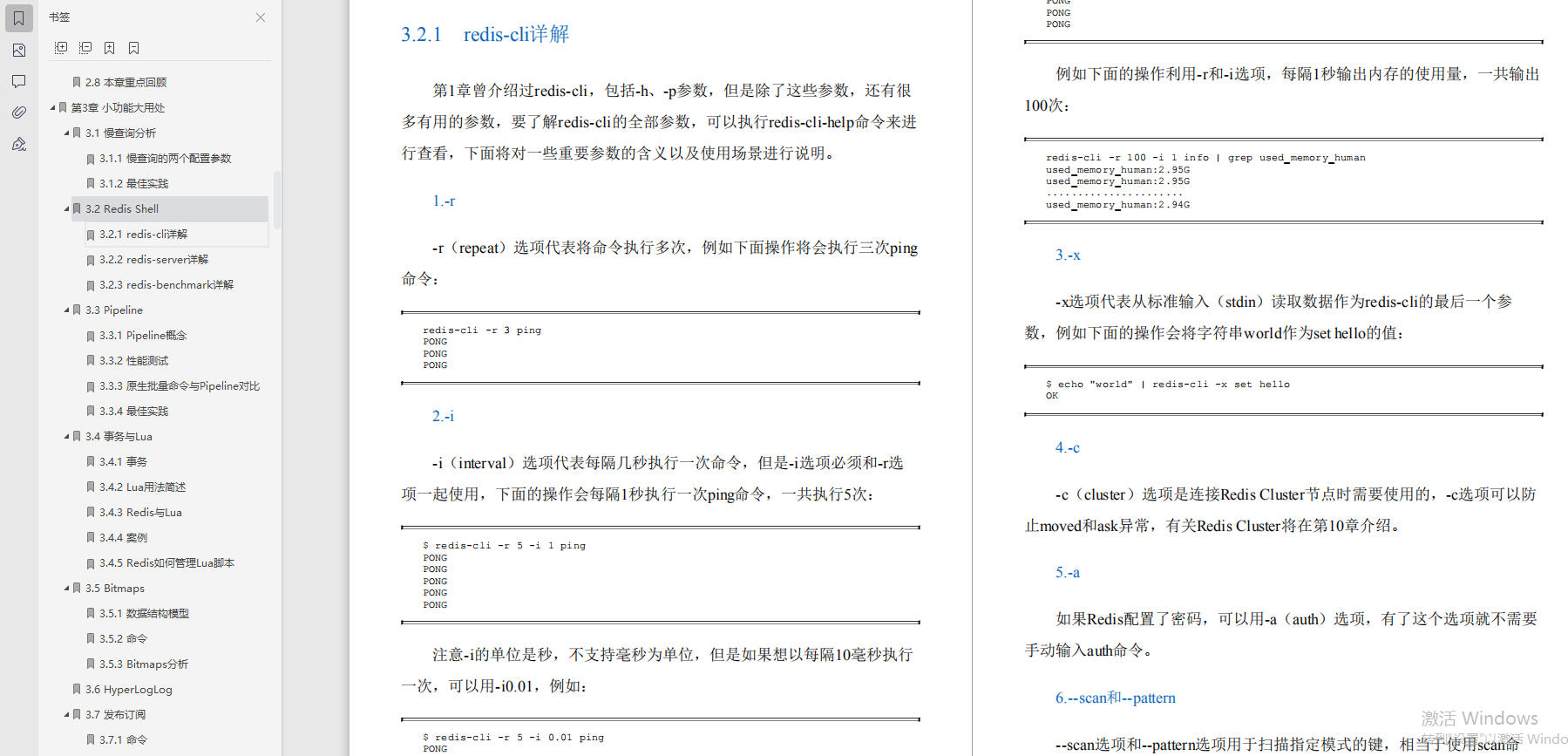The image size is (1568, 756).
Task: Go to bookmark 3.4.1 事务
Action: click(x=123, y=462)
